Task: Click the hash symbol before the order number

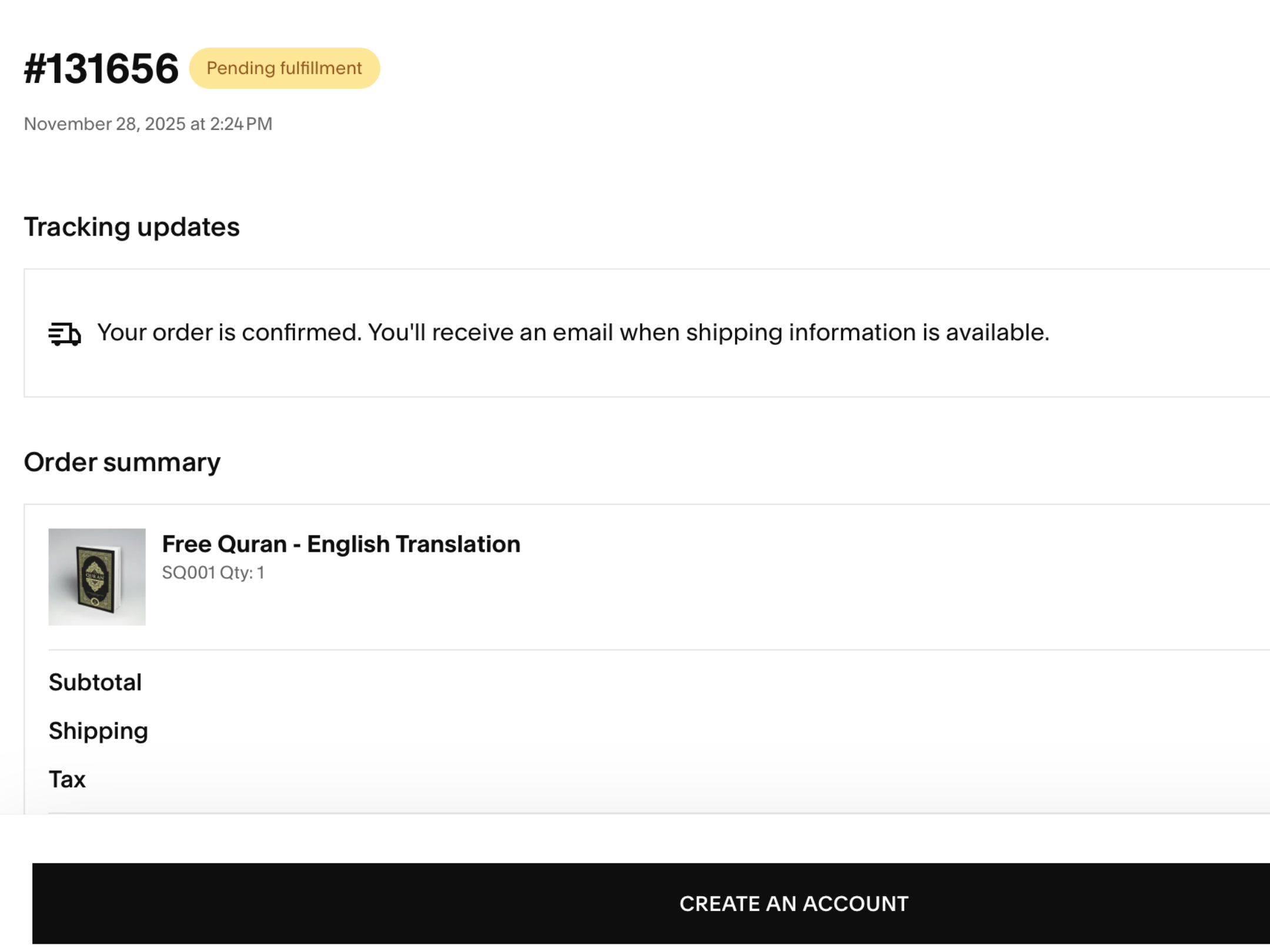Action: click(x=34, y=69)
